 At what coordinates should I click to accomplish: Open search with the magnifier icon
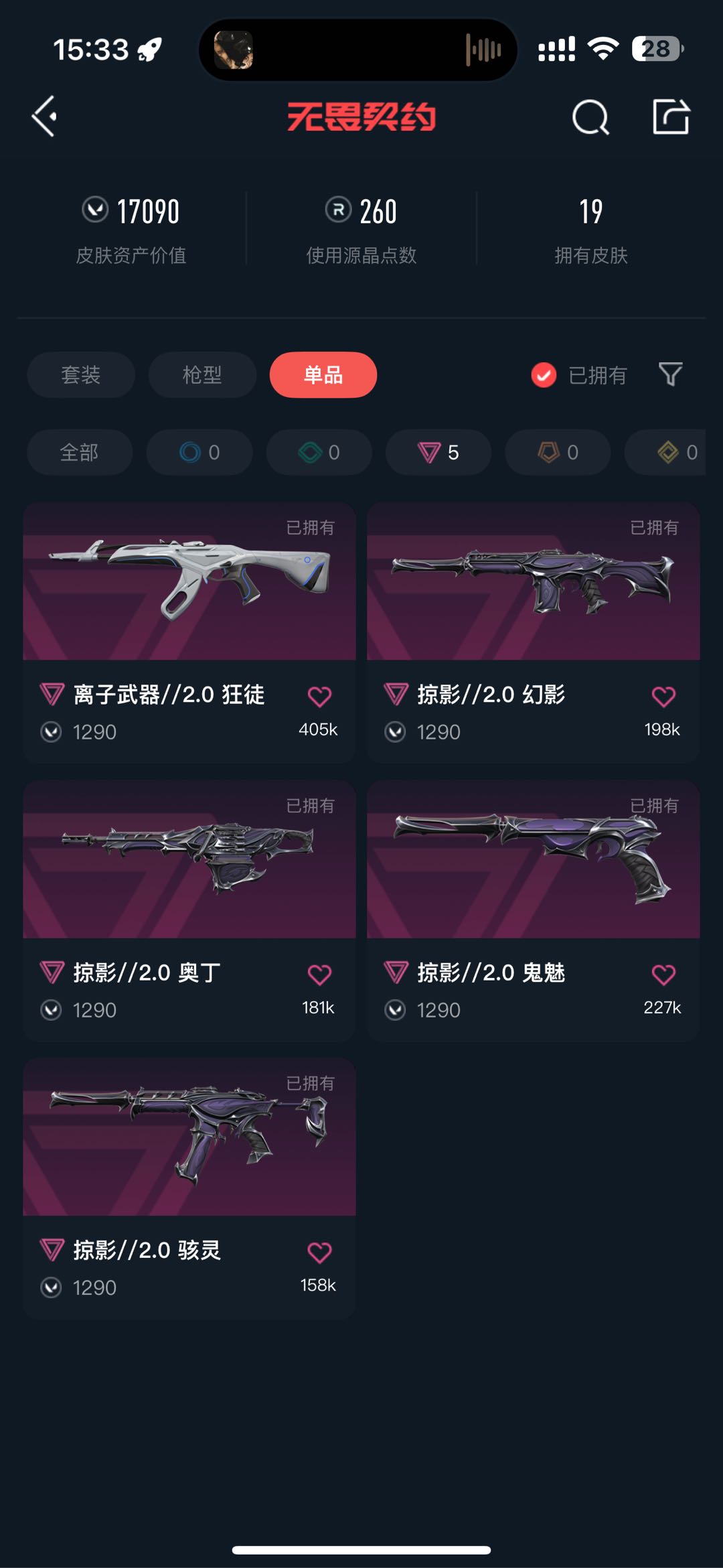pos(590,117)
